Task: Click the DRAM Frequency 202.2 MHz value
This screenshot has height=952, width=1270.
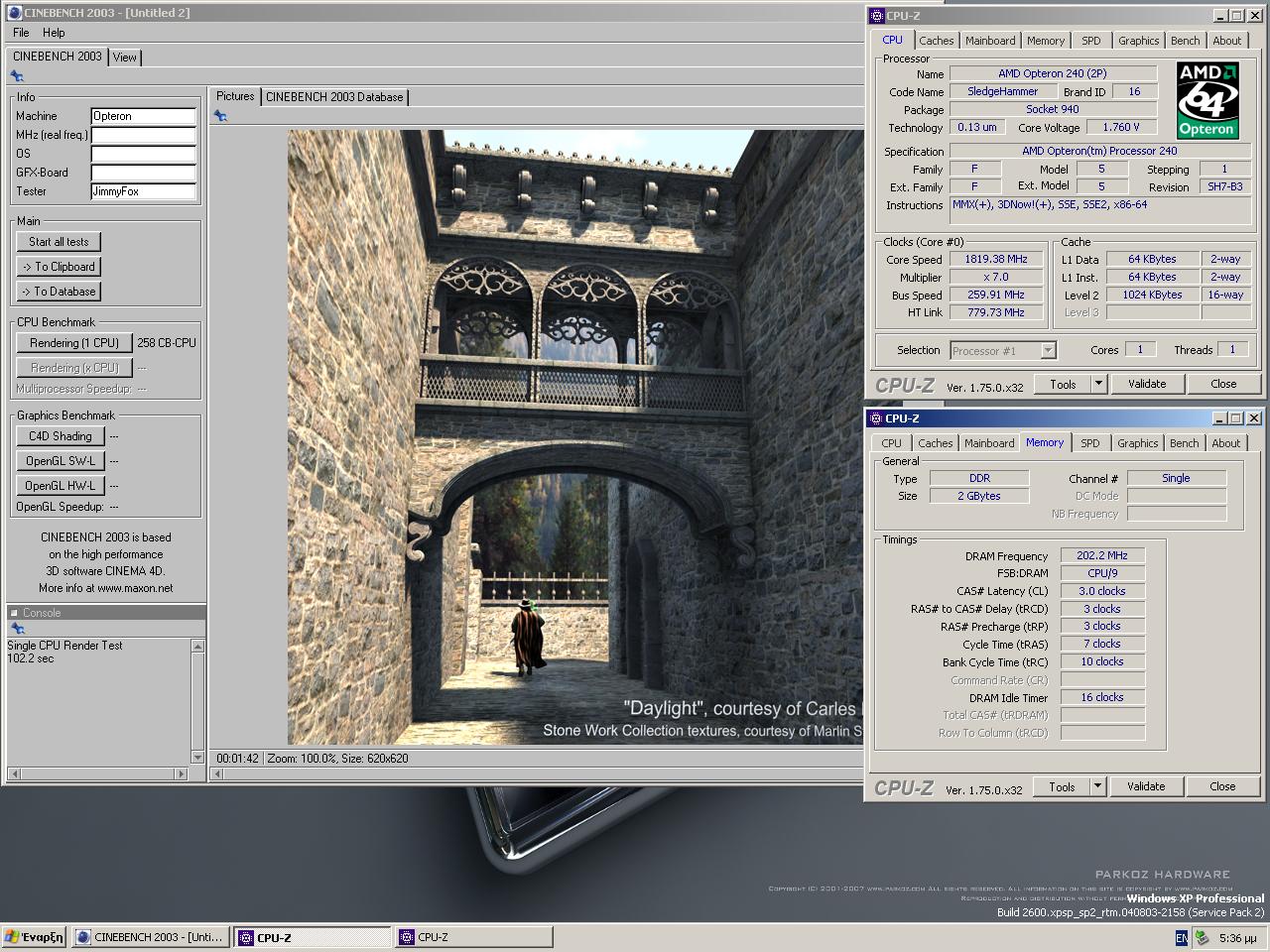Action: click(x=1102, y=556)
